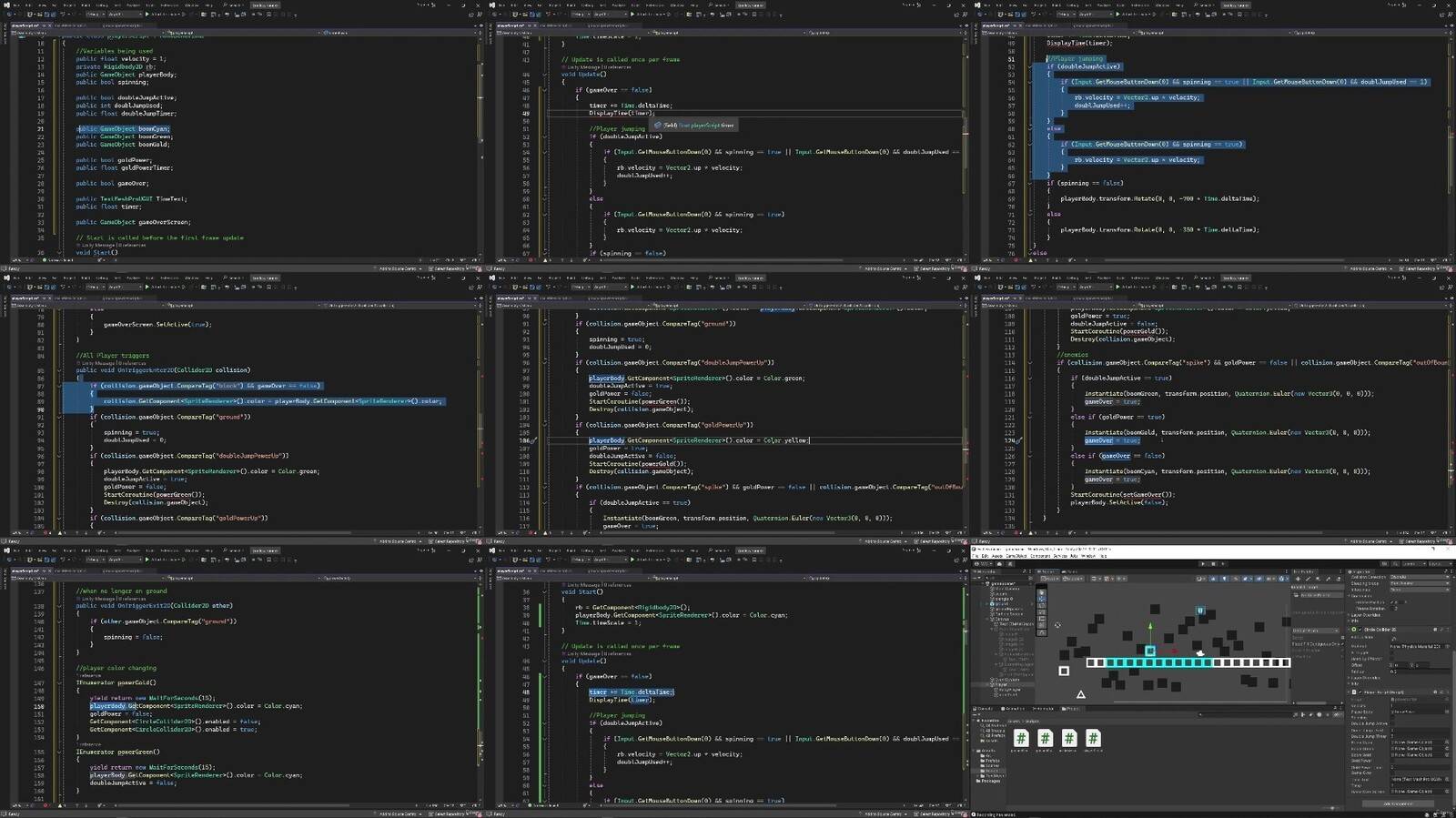Click the playerBody Rotate -700 code line

[1159, 198]
